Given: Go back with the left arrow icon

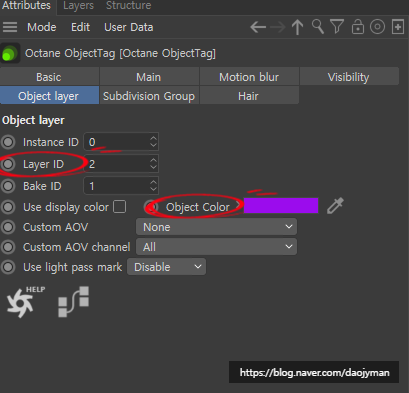Looking at the screenshot, I should click(258, 27).
